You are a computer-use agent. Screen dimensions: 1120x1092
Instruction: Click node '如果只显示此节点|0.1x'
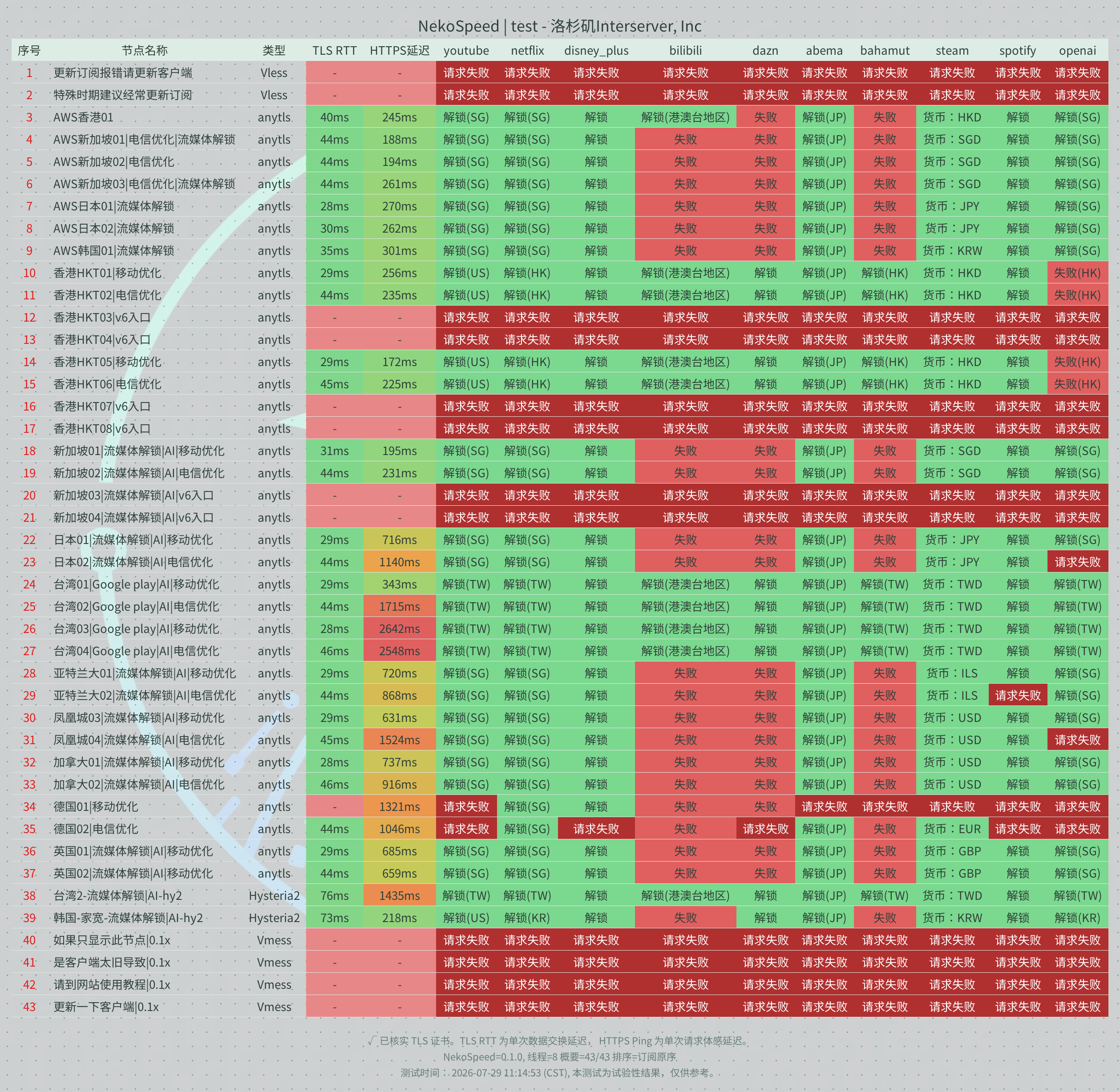coord(112,940)
